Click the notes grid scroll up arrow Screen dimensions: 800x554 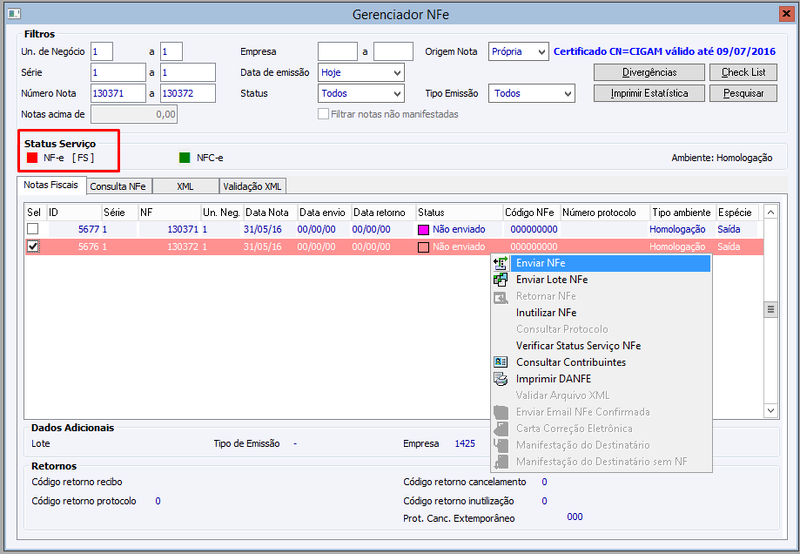pyautogui.click(x=770, y=212)
